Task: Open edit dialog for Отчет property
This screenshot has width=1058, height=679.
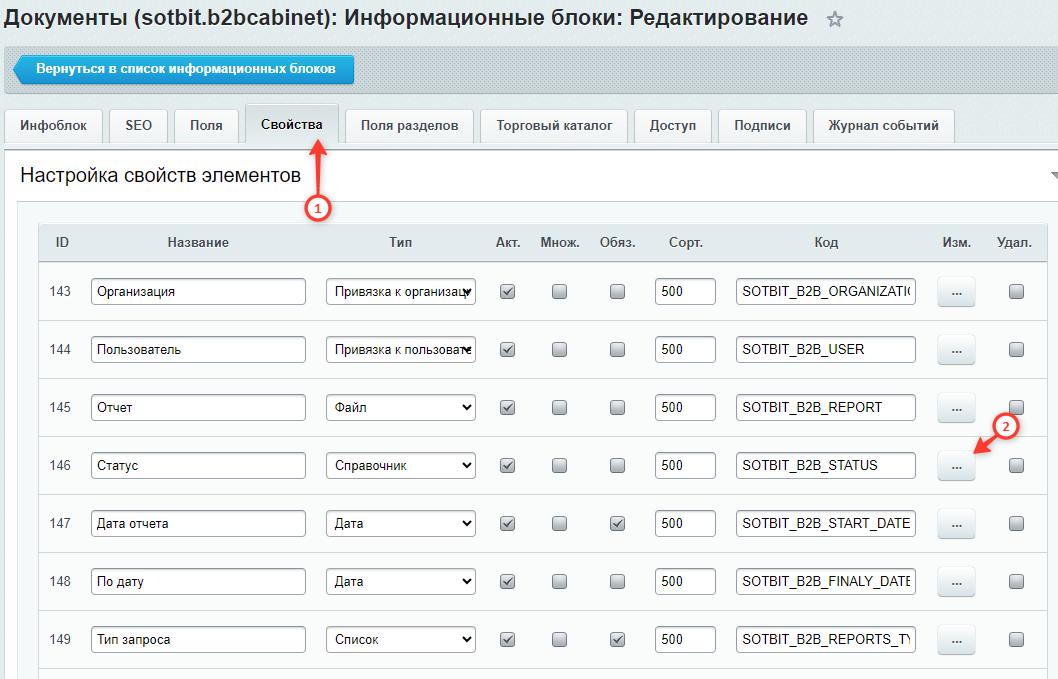Action: click(956, 408)
